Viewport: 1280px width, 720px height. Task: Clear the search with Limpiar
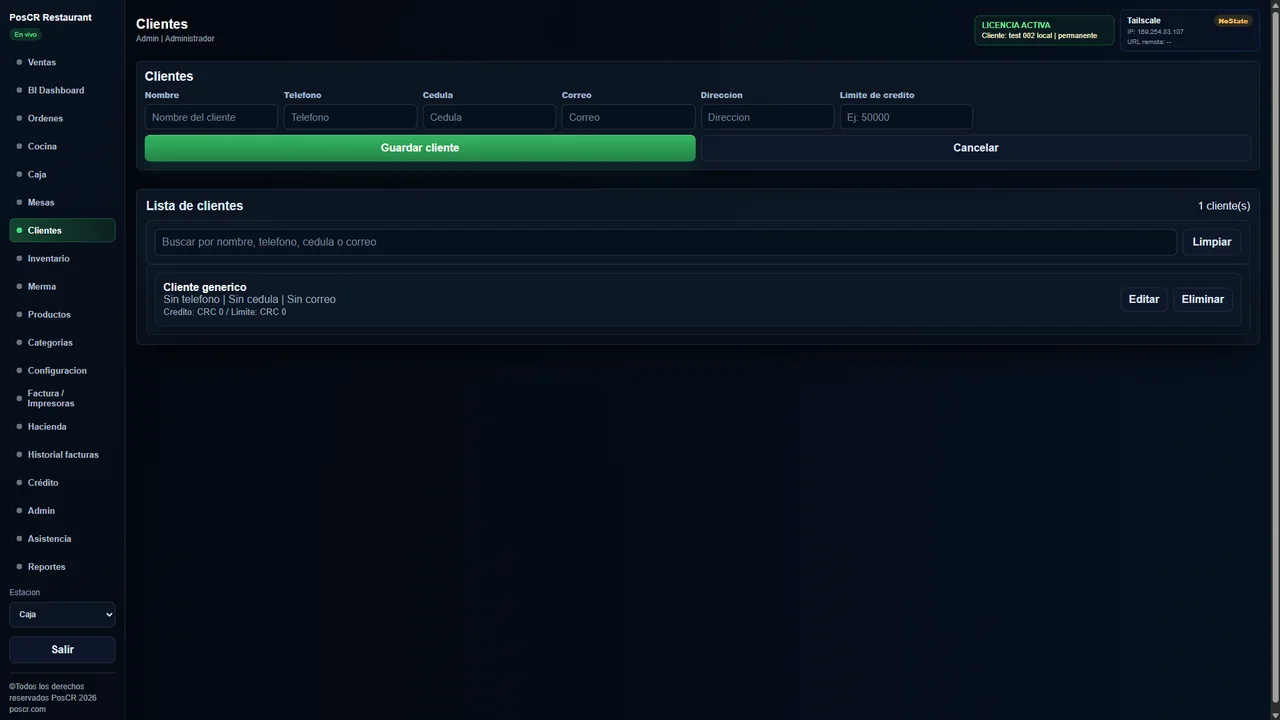coord(1212,242)
